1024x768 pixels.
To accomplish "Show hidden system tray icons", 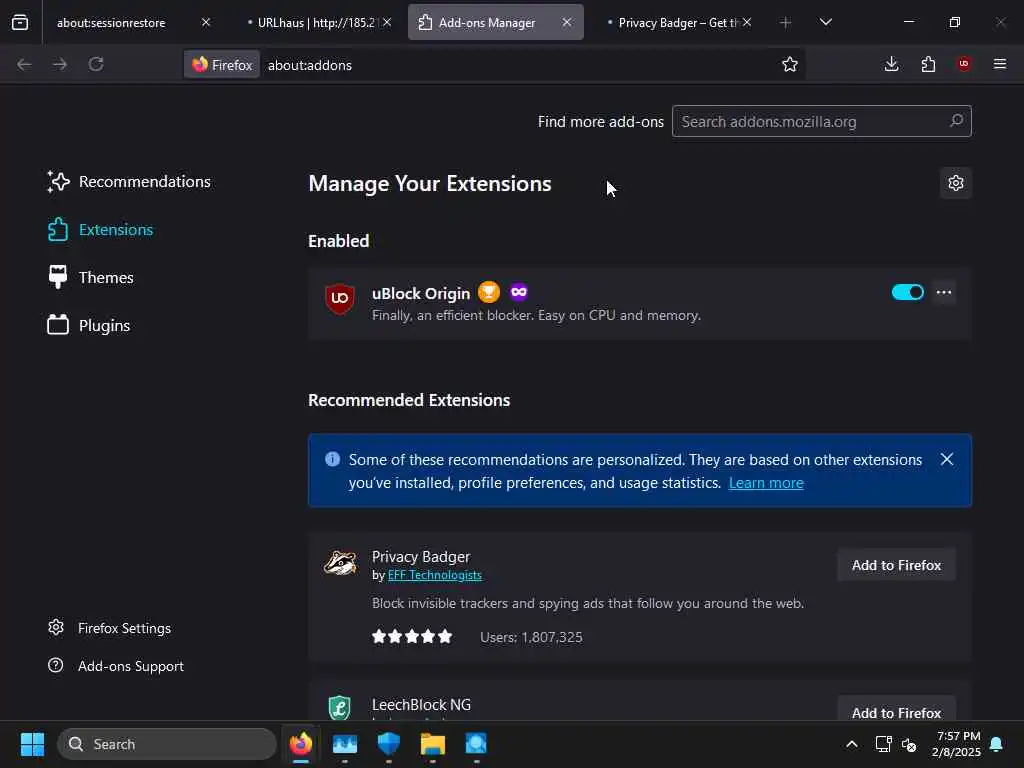I will (x=852, y=744).
